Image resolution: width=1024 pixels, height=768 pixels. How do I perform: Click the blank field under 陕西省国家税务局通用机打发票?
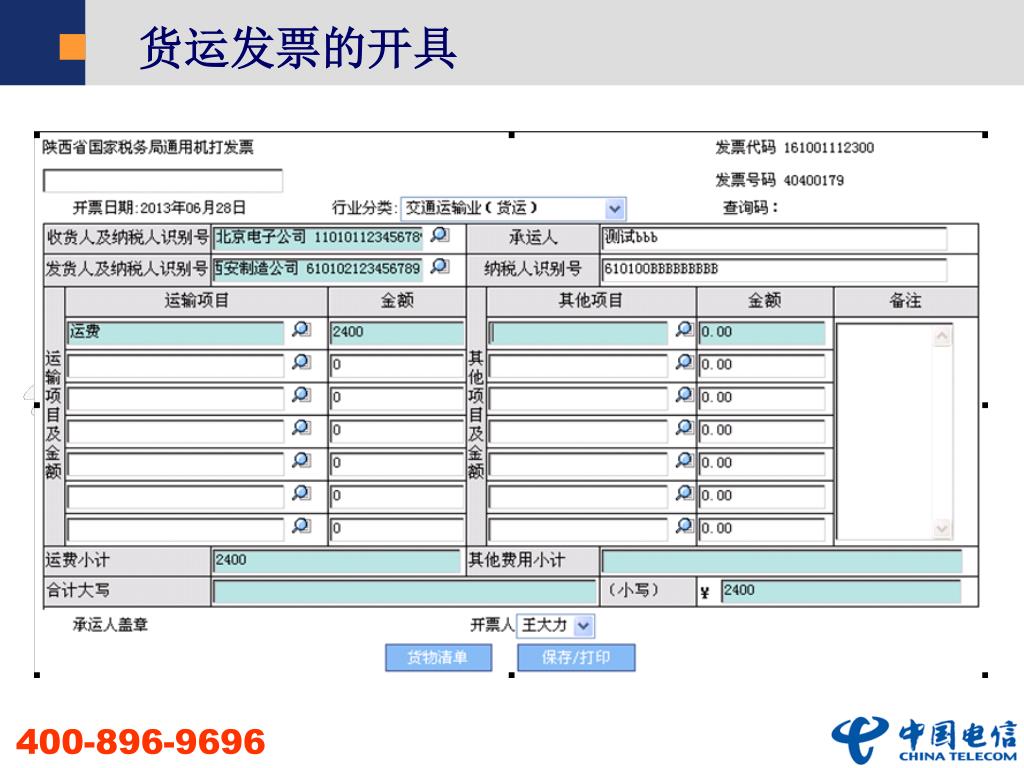(x=163, y=181)
